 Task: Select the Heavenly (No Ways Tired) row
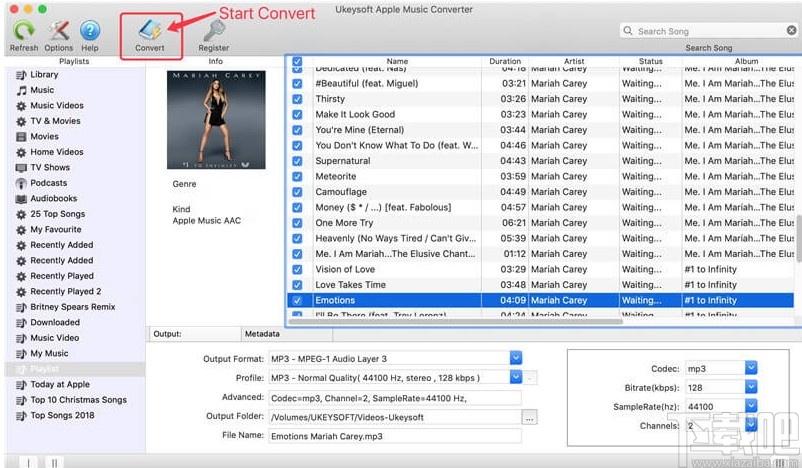click(x=541, y=238)
